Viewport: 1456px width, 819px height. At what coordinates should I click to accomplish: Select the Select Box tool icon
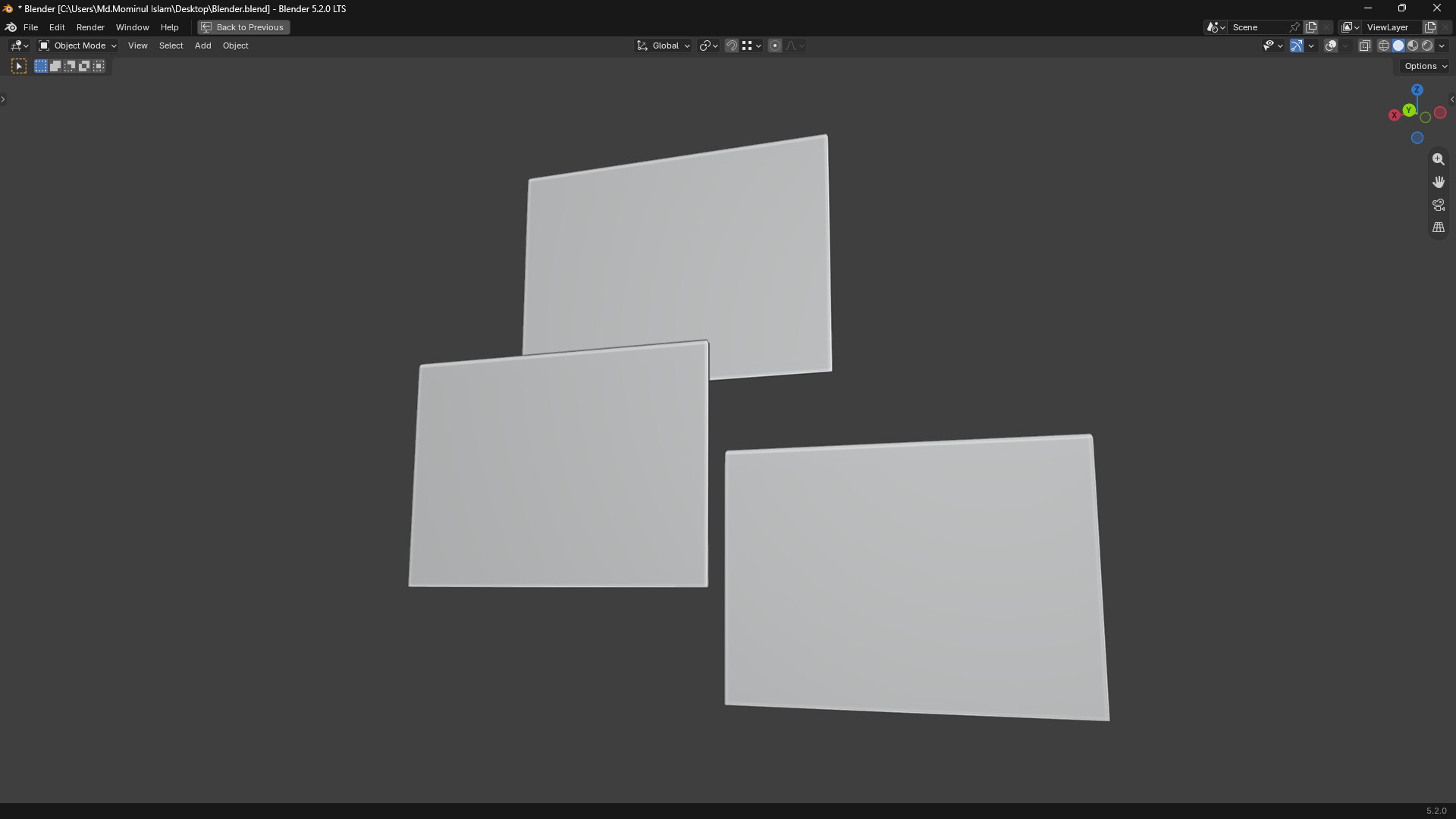19,67
